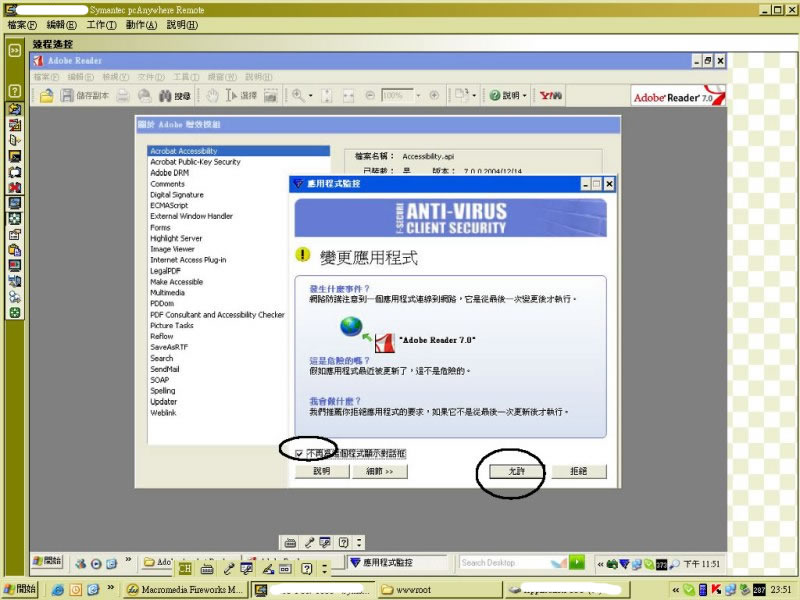This screenshot has width=800, height=600.
Task: Click the 100% zoom input field
Action: tap(397, 95)
